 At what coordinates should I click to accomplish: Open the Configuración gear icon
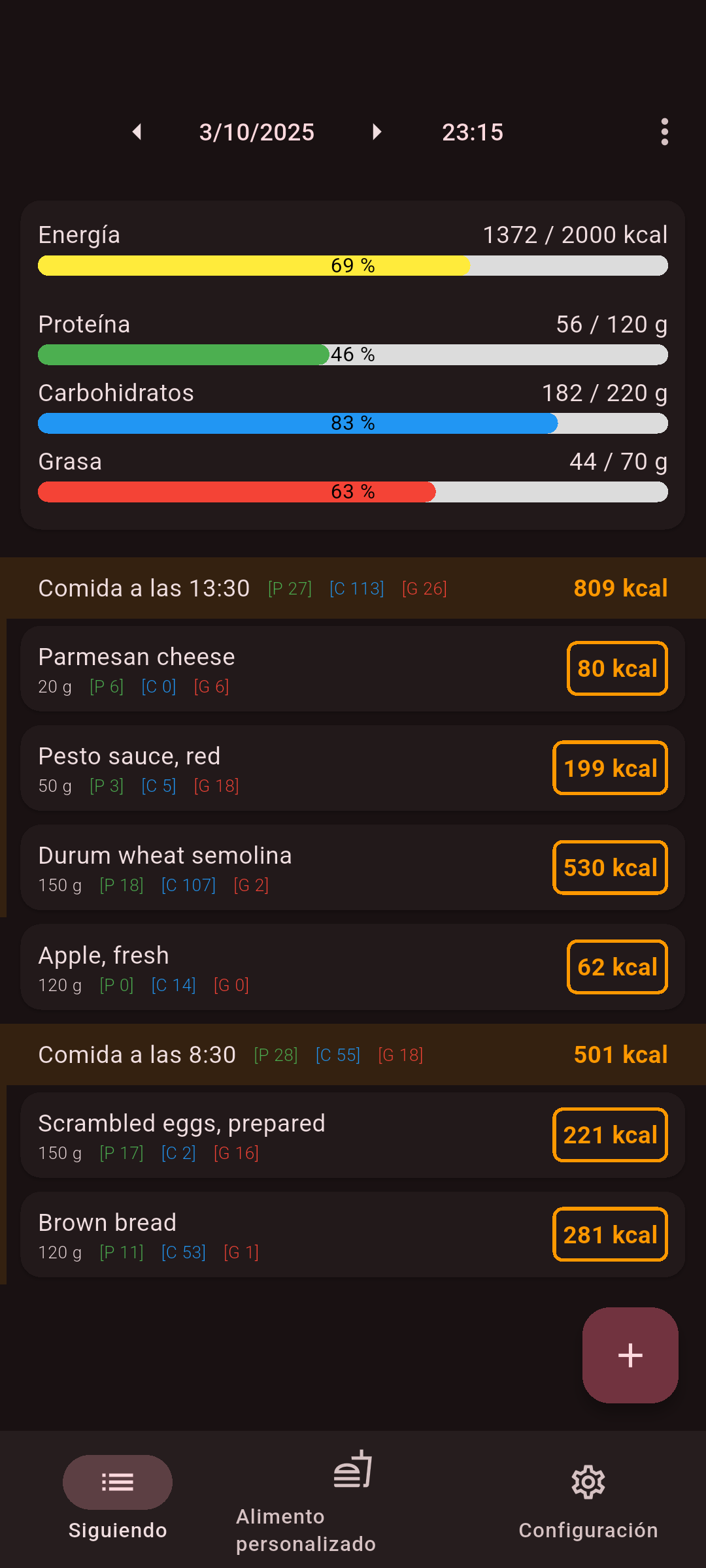588,1482
